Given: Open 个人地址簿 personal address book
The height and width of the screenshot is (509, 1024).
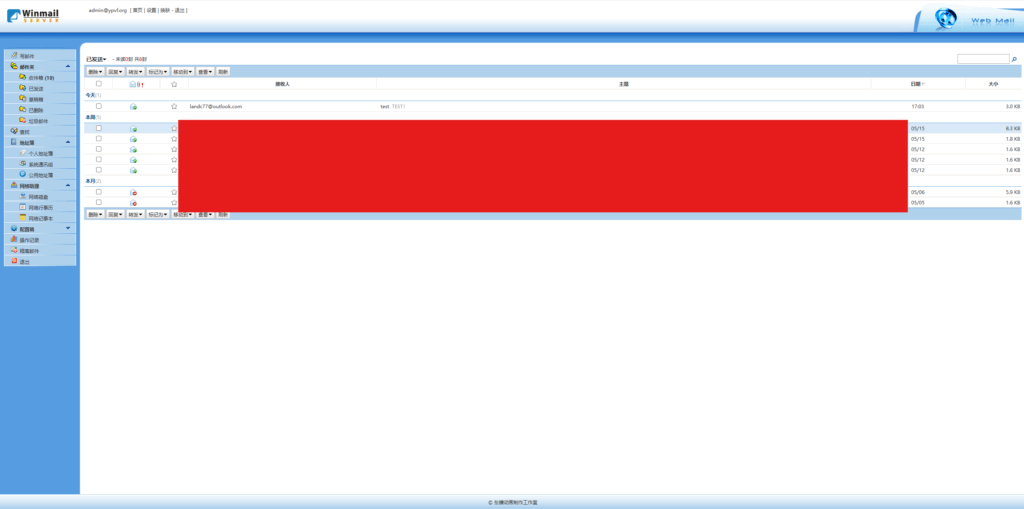Looking at the screenshot, I should (40, 154).
